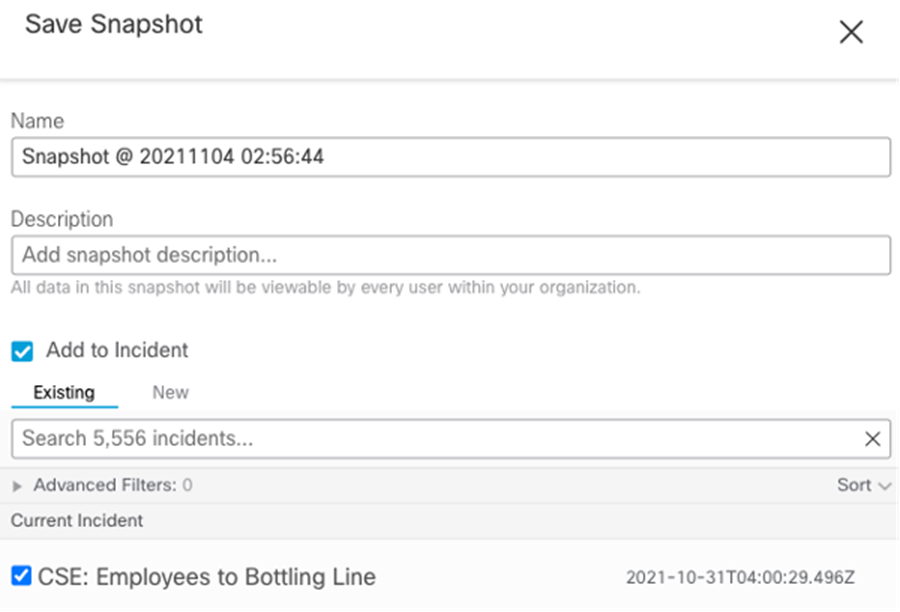Open the Sort dropdown label
The width and height of the screenshot is (900, 612).
click(x=854, y=485)
